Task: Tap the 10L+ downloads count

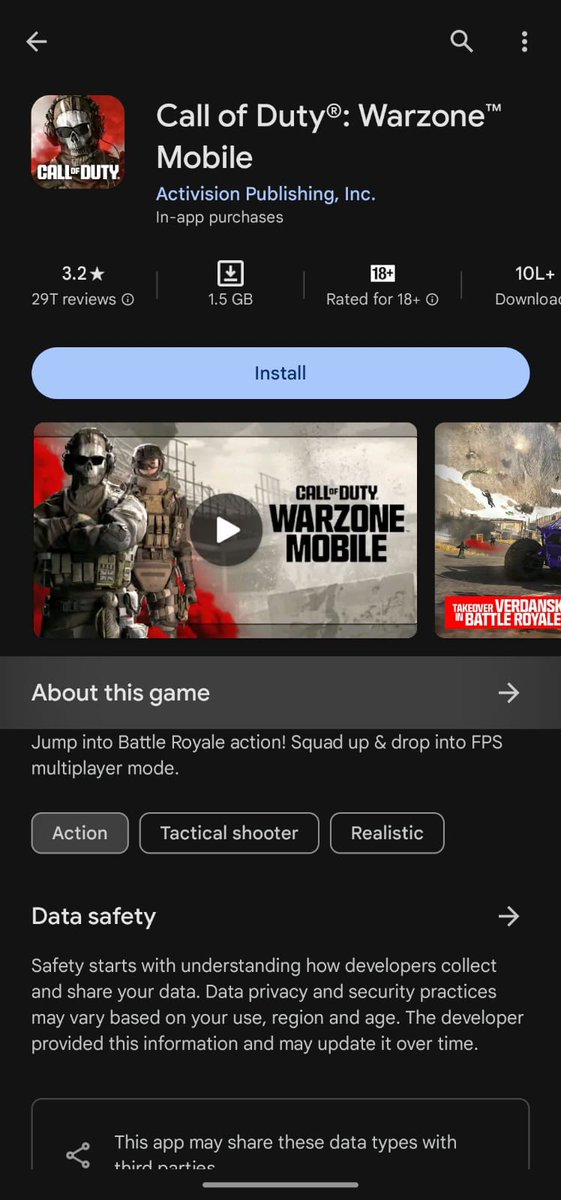Action: 535,273
